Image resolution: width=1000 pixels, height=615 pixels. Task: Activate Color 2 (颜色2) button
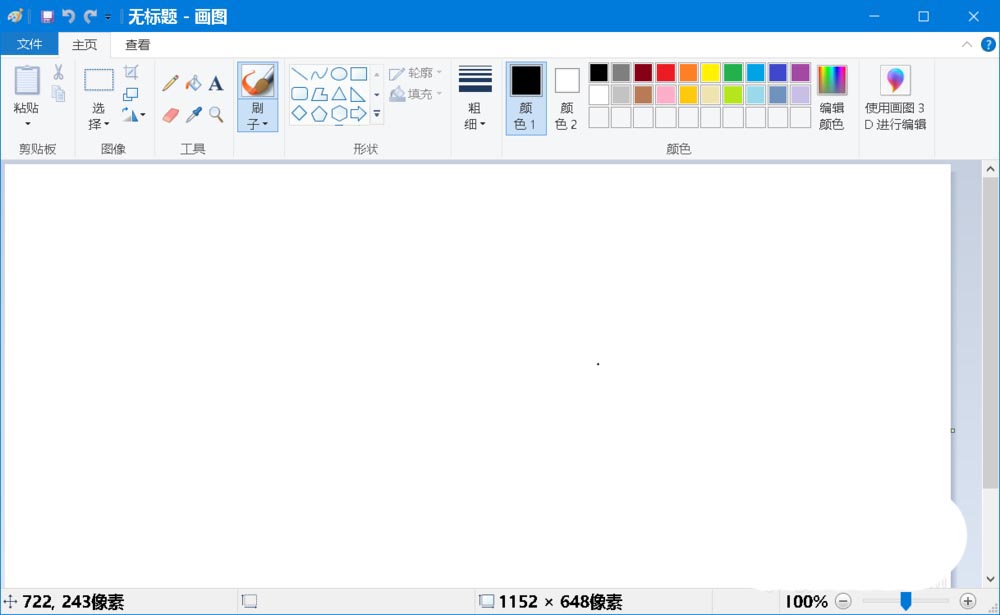click(x=566, y=98)
